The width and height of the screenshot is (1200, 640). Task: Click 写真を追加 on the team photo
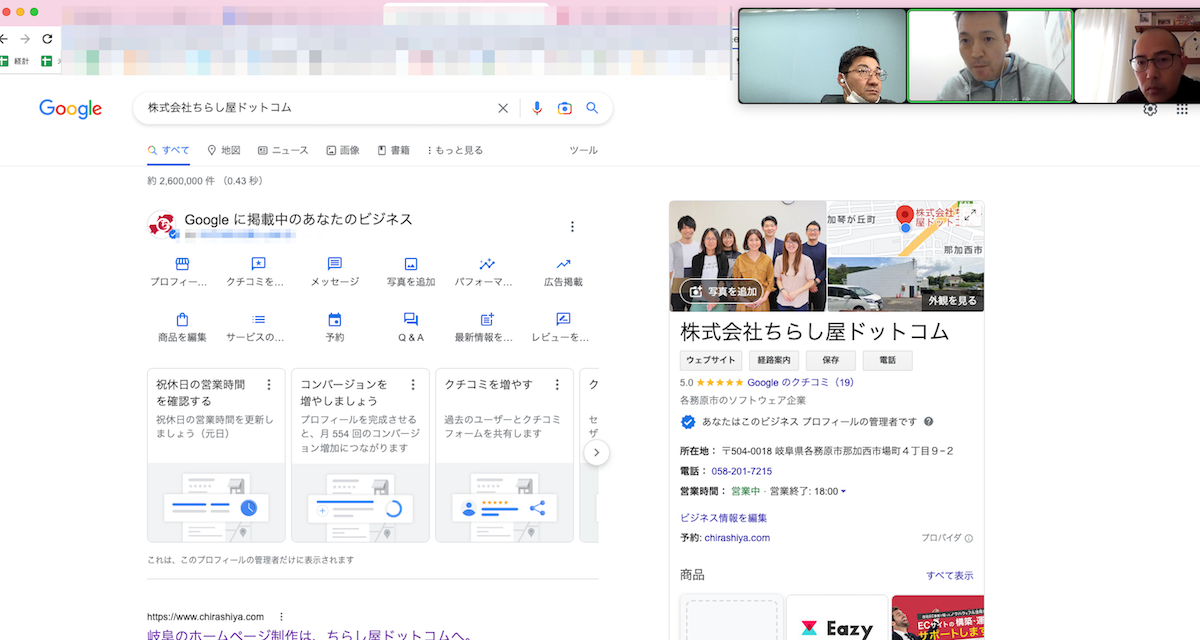720,291
